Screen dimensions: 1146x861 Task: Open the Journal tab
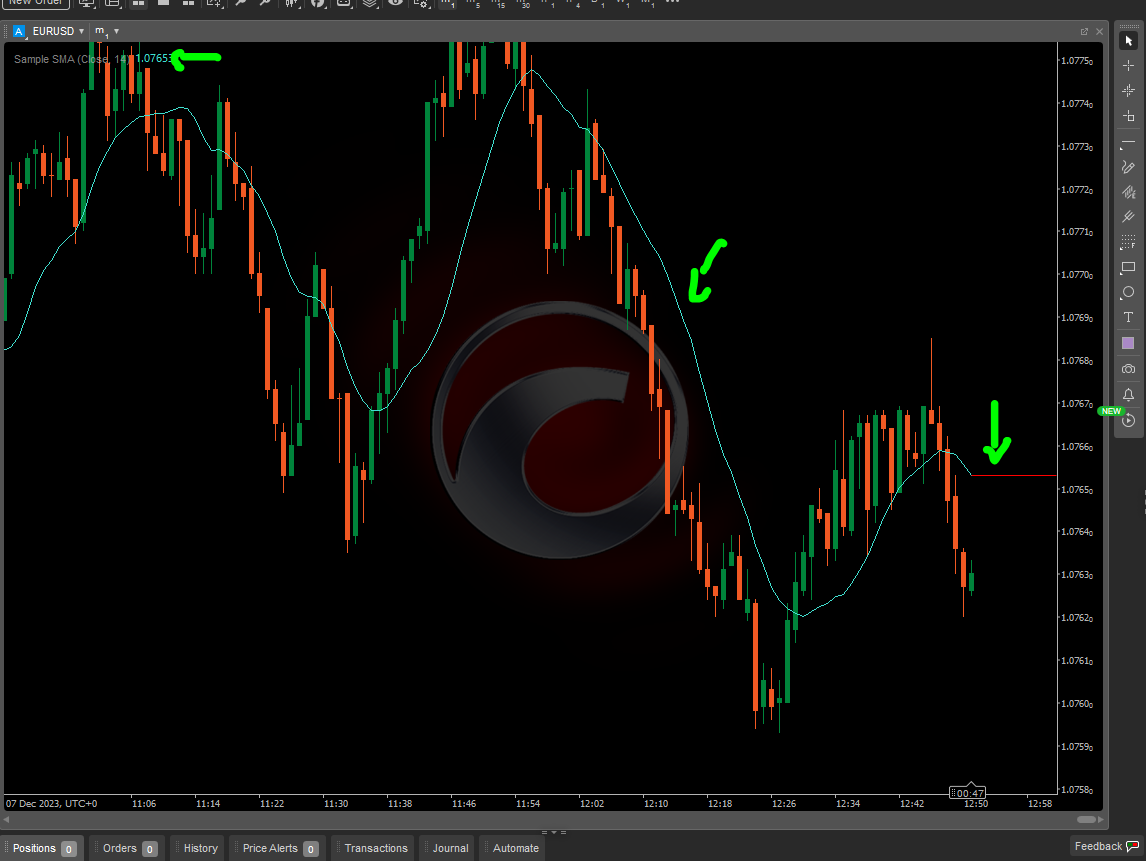(448, 848)
